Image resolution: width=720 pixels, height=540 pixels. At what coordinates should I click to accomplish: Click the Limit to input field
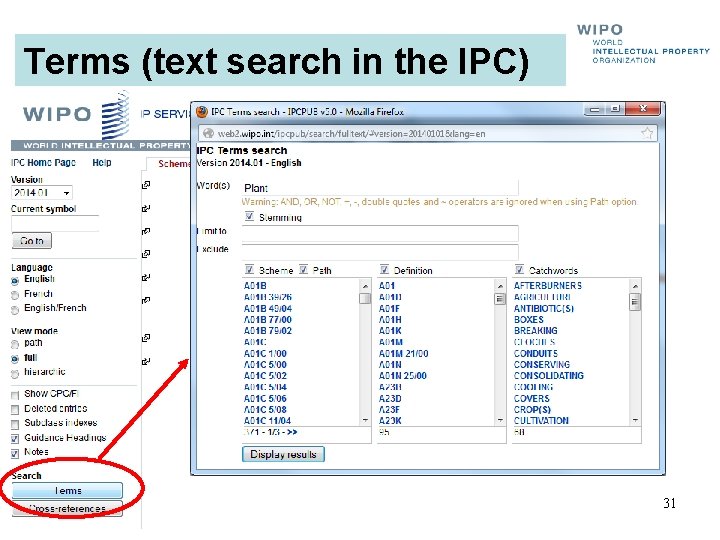(x=380, y=233)
